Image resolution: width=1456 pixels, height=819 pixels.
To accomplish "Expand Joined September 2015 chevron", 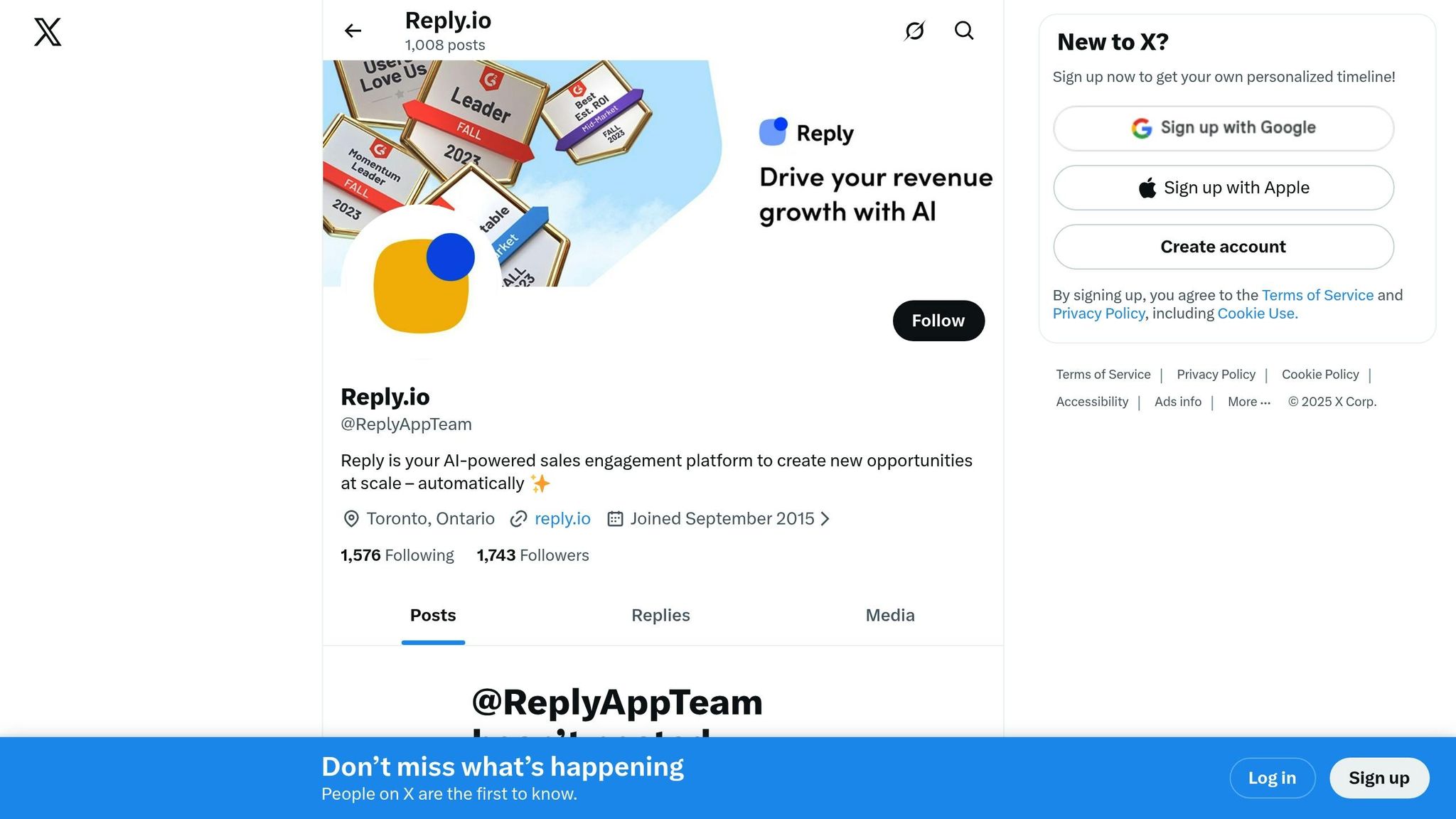I will point(825,519).
